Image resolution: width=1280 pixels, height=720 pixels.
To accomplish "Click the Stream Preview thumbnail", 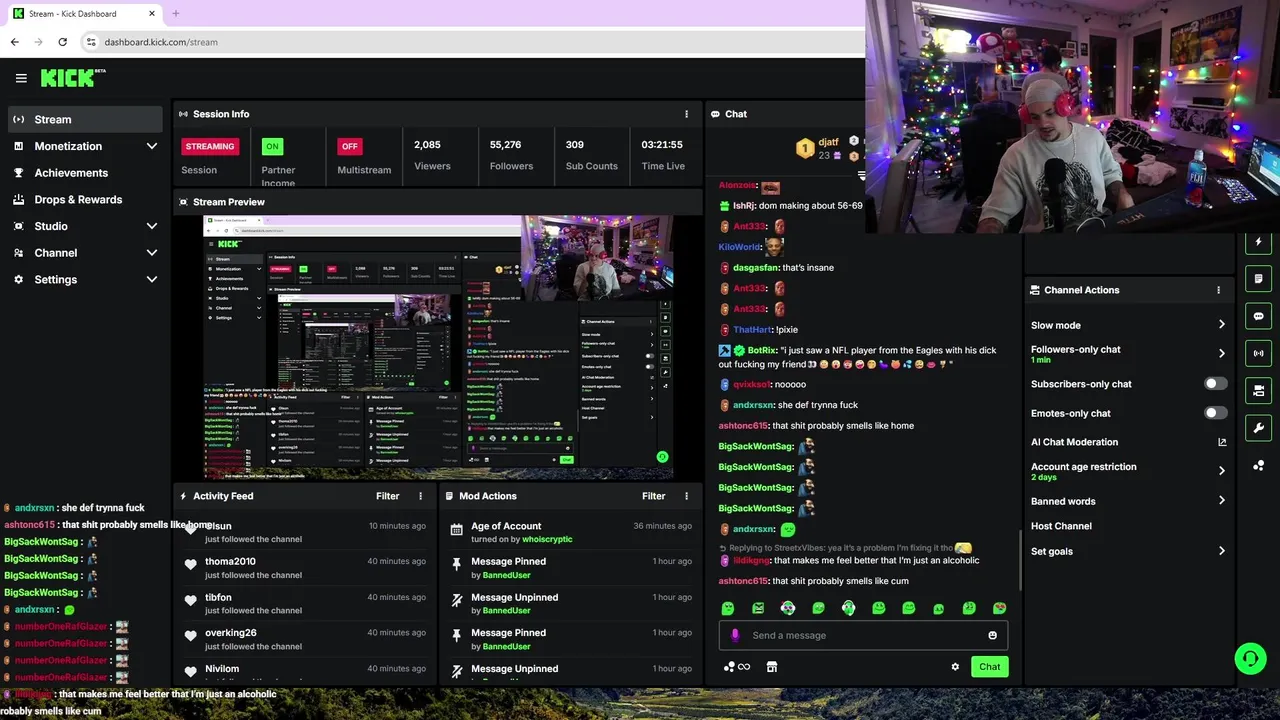I will tap(438, 348).
